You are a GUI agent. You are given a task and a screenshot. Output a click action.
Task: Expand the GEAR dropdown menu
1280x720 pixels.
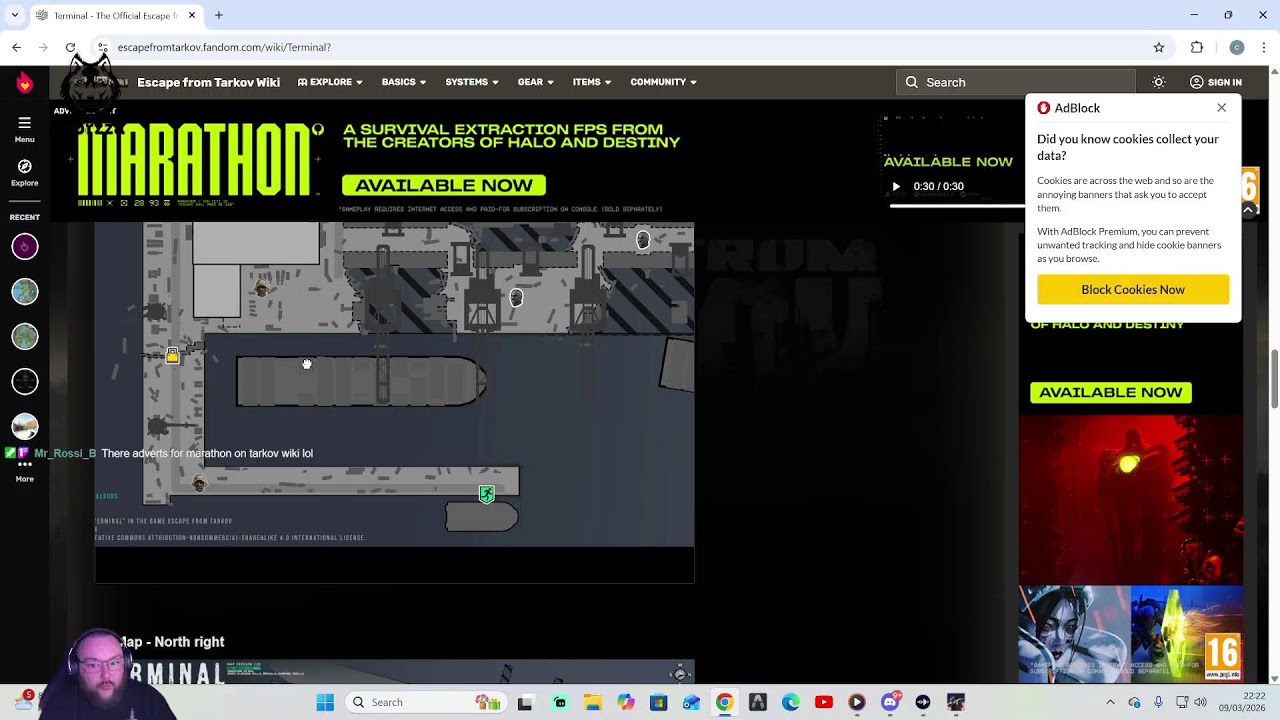point(535,82)
